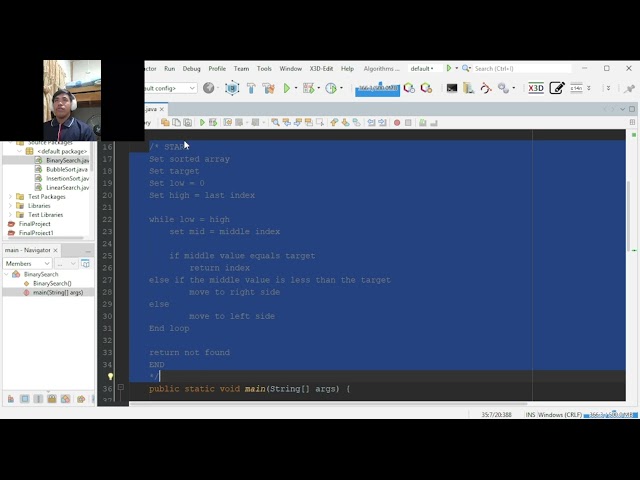Image resolution: width=640 pixels, height=480 pixels.
Task: Debug project using the debug toolbar icon
Action: (x=309, y=88)
